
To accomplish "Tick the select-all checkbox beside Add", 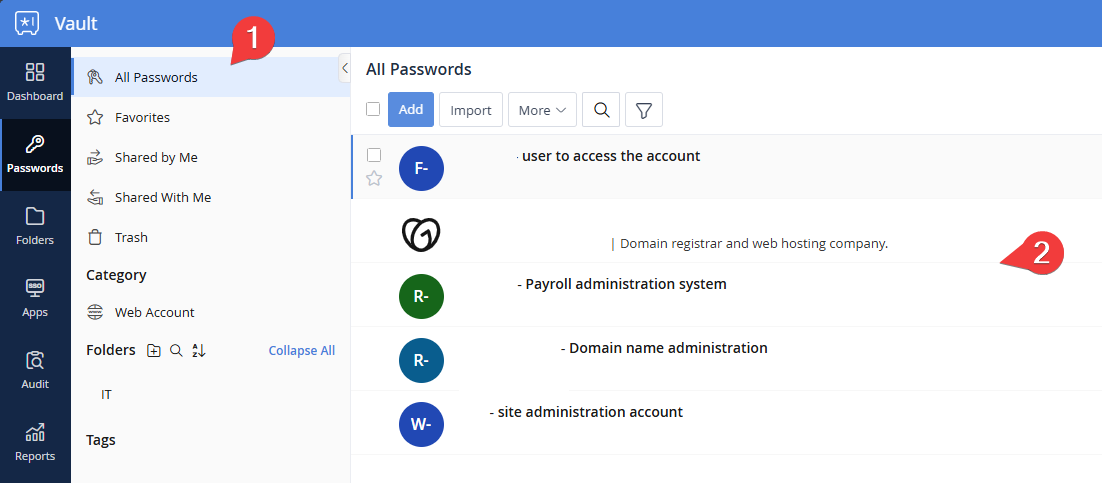I will (373, 109).
